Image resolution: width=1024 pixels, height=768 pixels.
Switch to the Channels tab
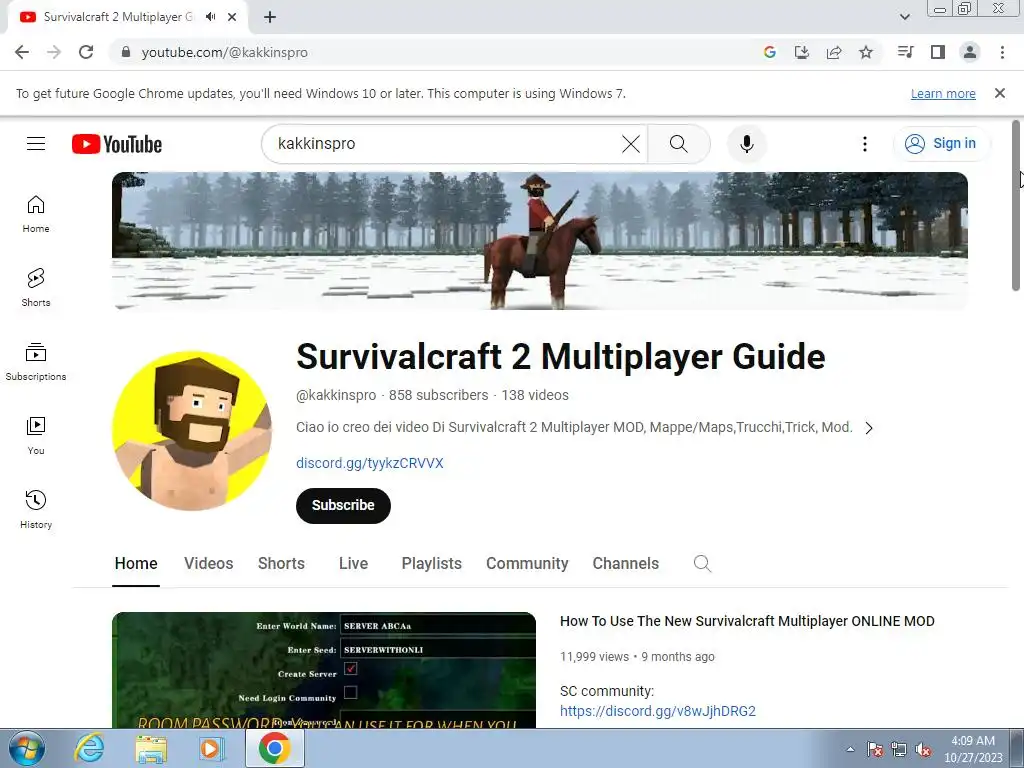click(626, 564)
